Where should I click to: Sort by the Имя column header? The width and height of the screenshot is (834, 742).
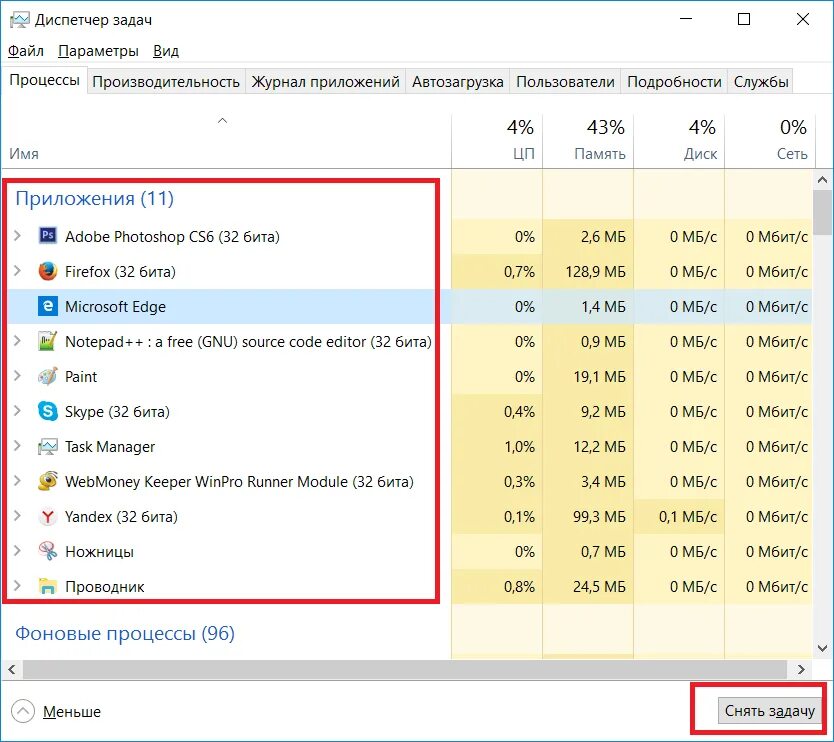point(227,140)
